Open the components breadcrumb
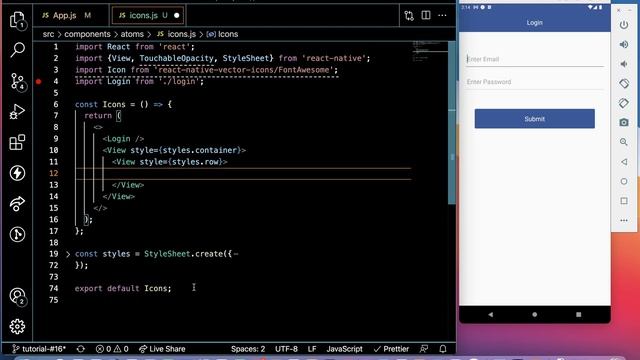 coord(87,34)
